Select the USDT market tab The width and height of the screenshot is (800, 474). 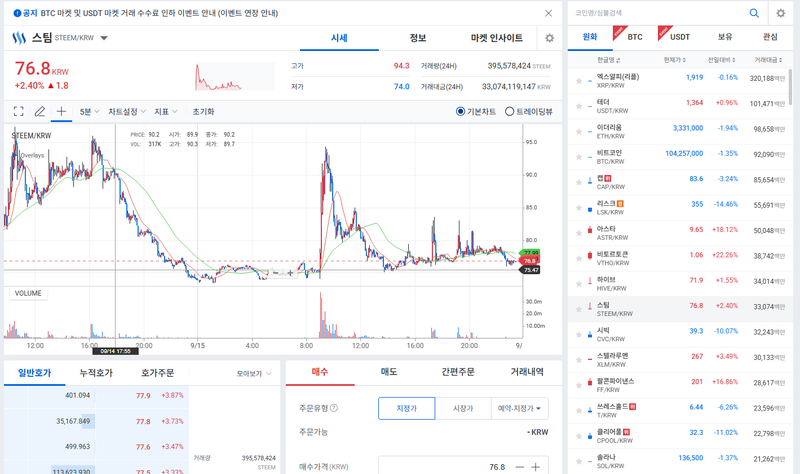(680, 37)
